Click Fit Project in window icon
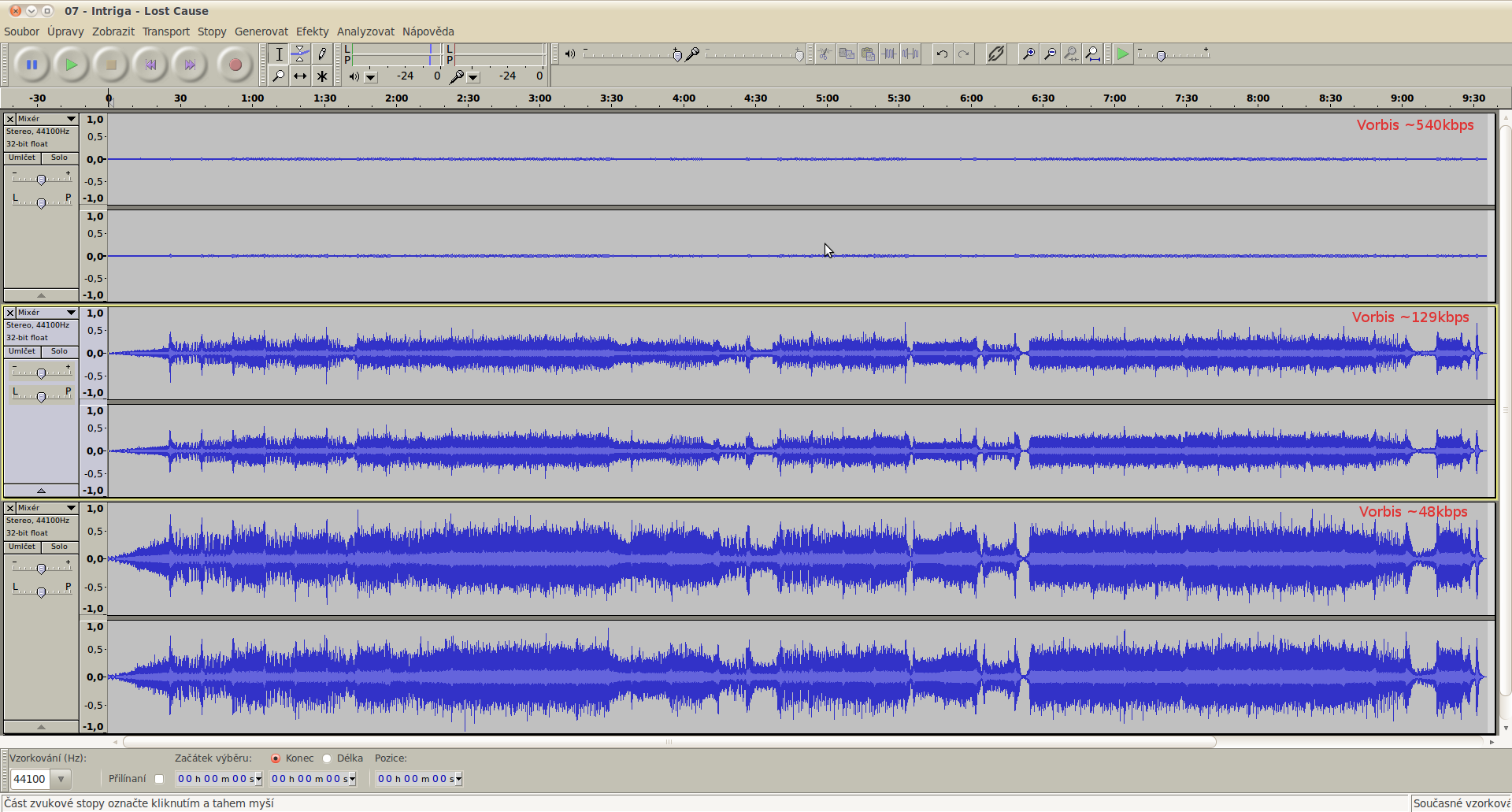Image resolution: width=1512 pixels, height=812 pixels. [x=1092, y=54]
